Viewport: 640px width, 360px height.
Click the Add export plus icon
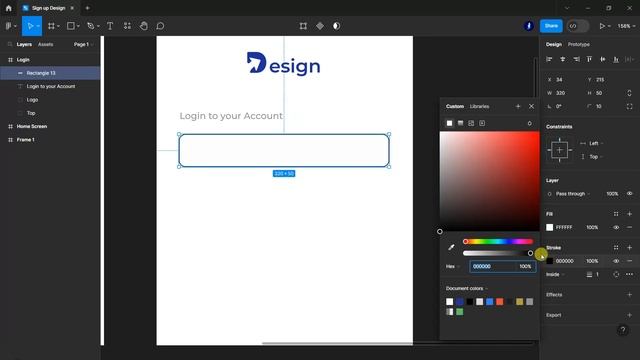point(629,315)
